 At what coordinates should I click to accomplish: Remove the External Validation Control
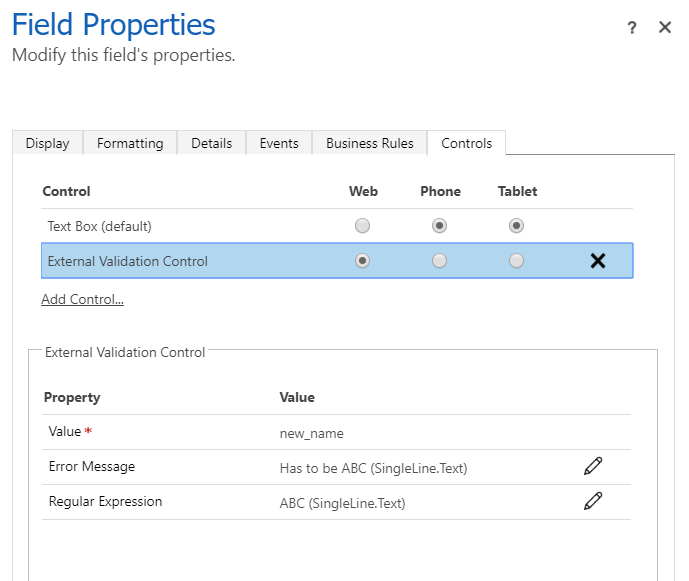coord(598,261)
